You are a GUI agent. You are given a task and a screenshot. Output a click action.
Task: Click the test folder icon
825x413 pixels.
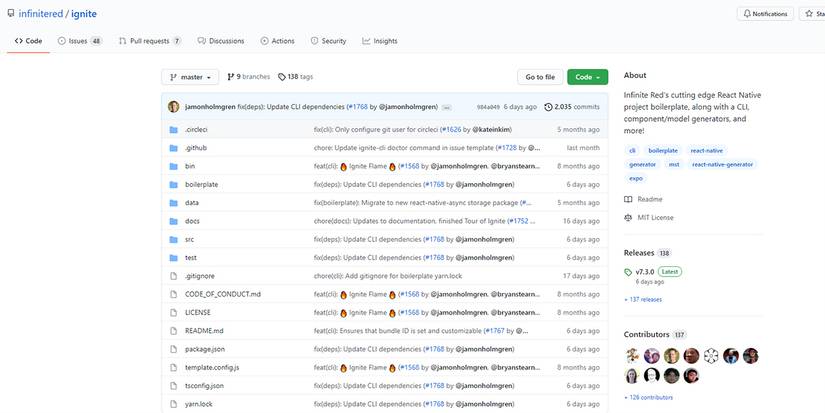click(174, 258)
